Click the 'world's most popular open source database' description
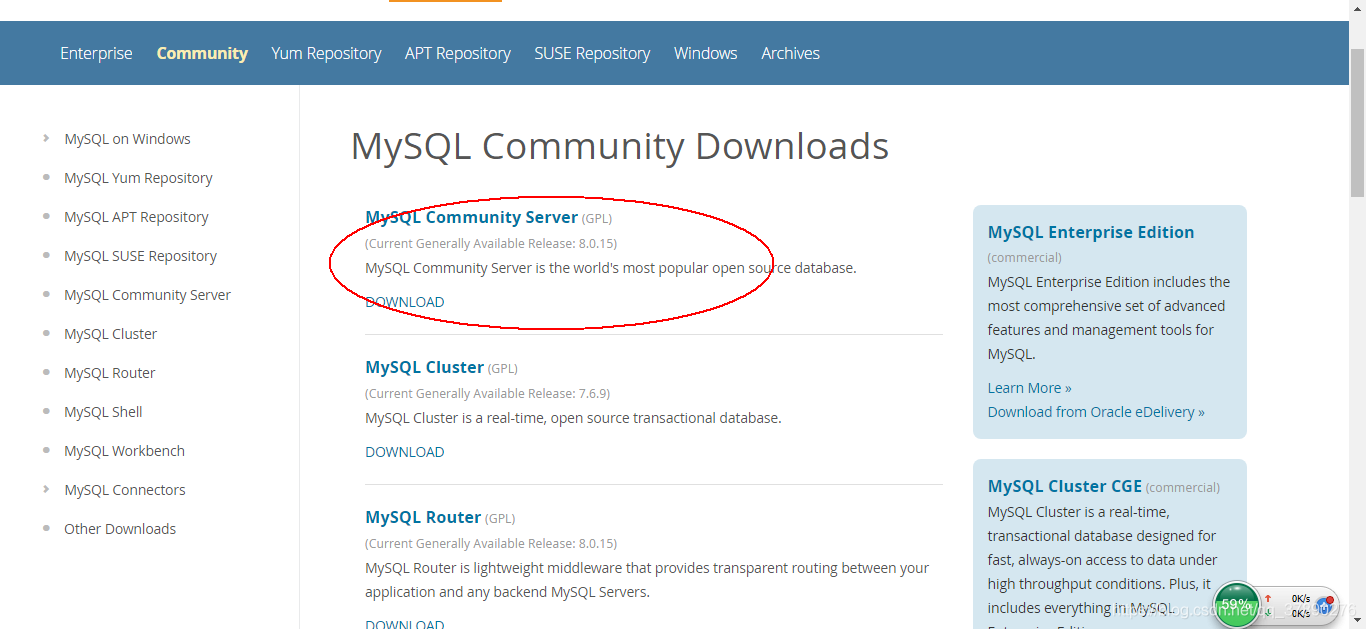 pos(611,268)
